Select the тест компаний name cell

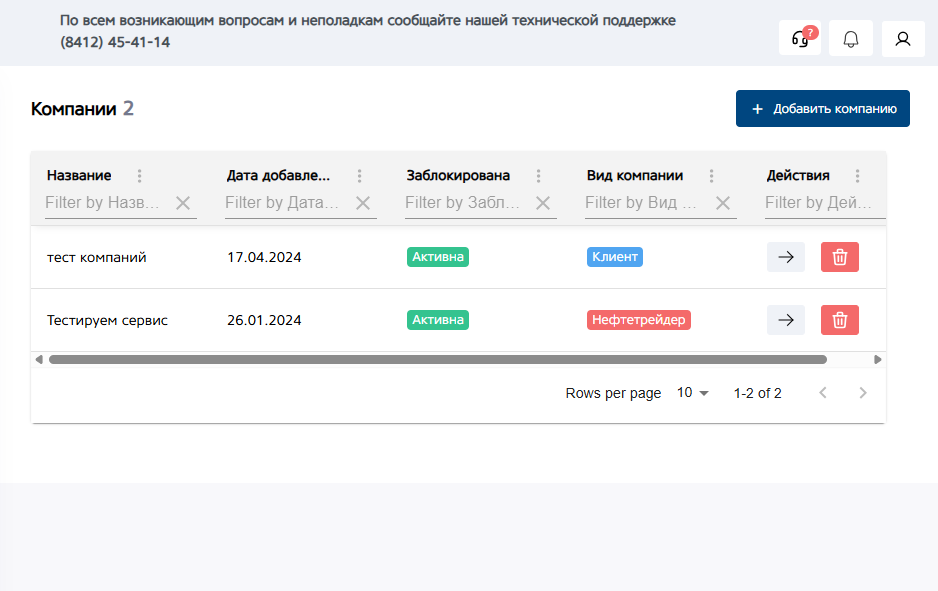97,257
